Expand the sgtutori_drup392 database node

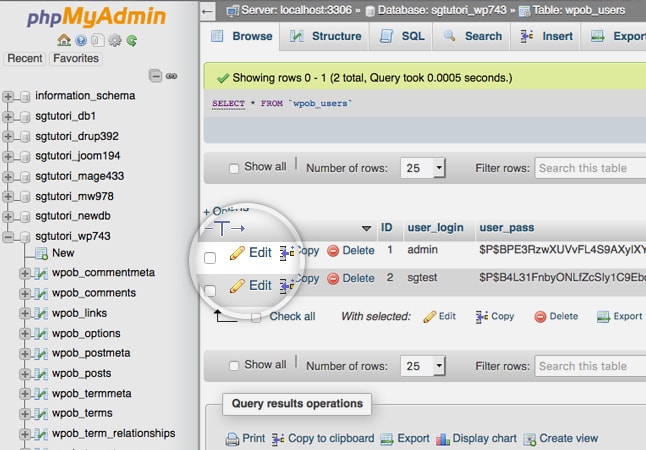pos(7,136)
